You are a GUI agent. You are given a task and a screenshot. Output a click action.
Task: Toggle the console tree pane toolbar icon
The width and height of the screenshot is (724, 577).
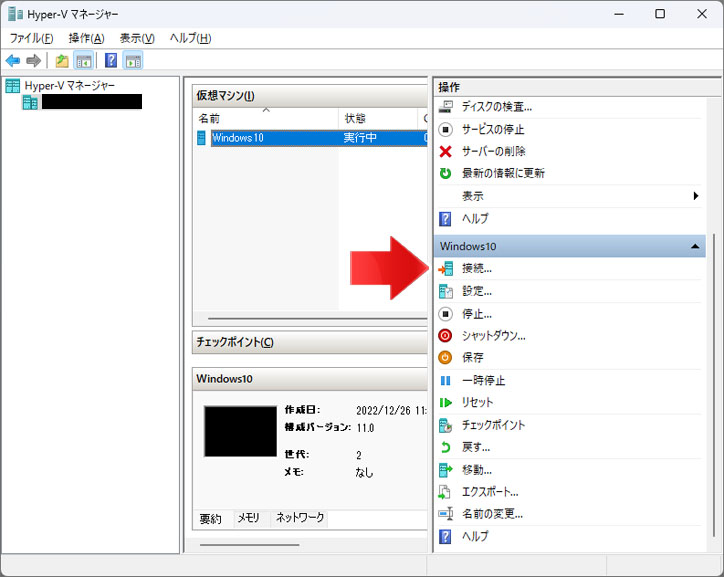84,60
